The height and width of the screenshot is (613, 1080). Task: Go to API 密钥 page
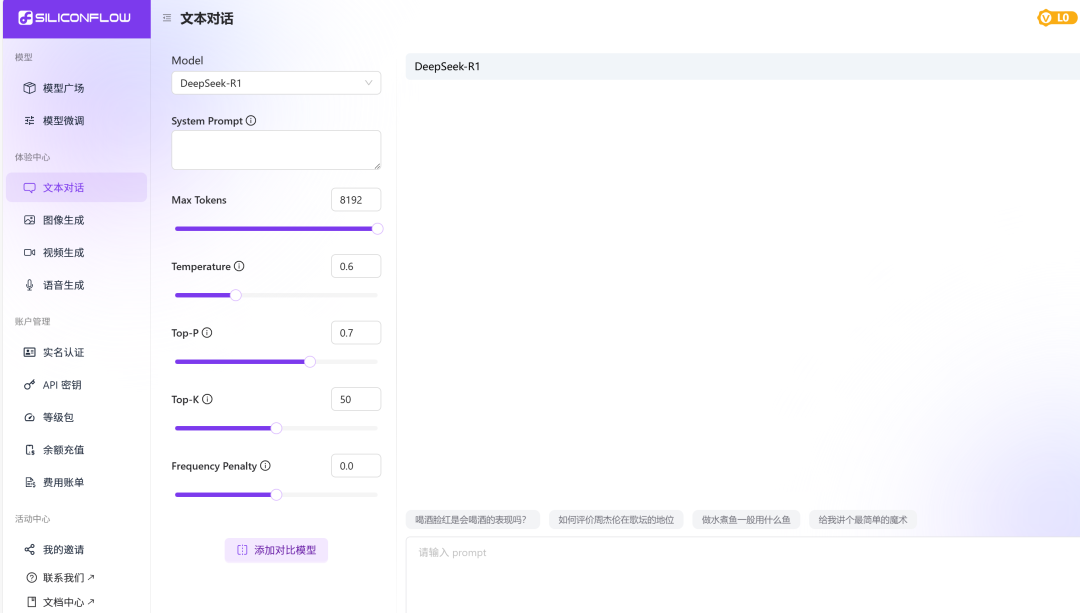[76, 384]
